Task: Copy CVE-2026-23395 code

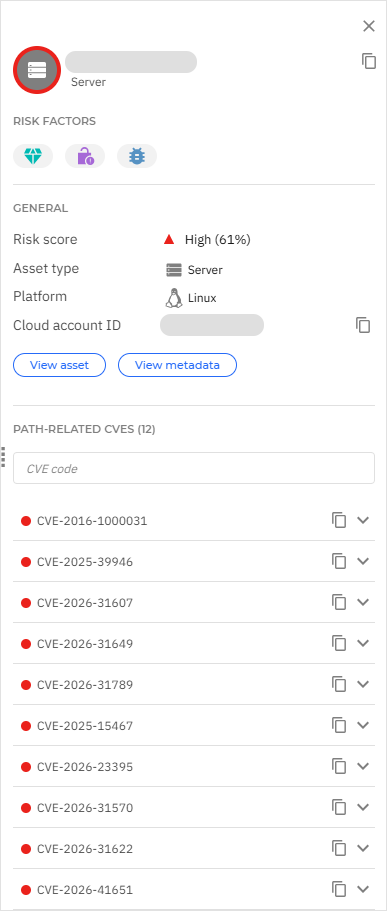Action: 339,766
